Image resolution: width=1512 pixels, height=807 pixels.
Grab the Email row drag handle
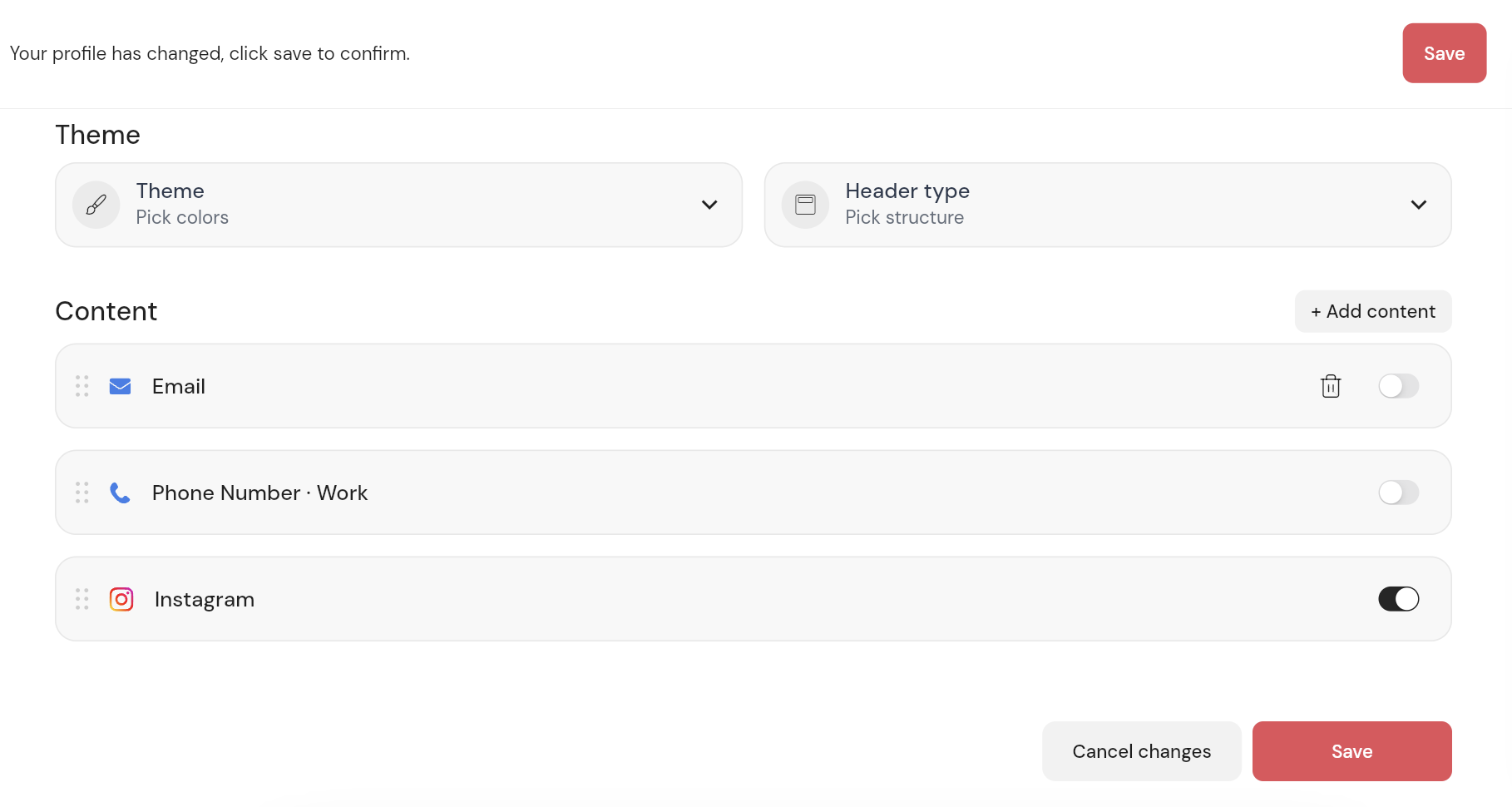click(x=82, y=386)
